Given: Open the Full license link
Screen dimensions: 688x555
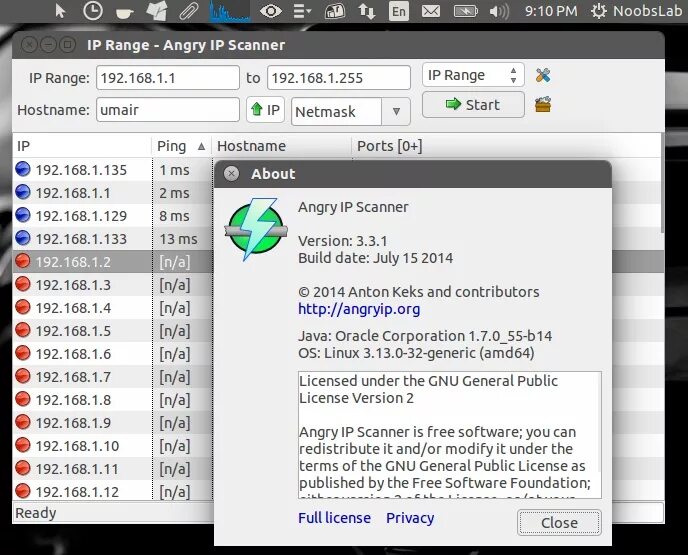Looking at the screenshot, I should coord(334,518).
